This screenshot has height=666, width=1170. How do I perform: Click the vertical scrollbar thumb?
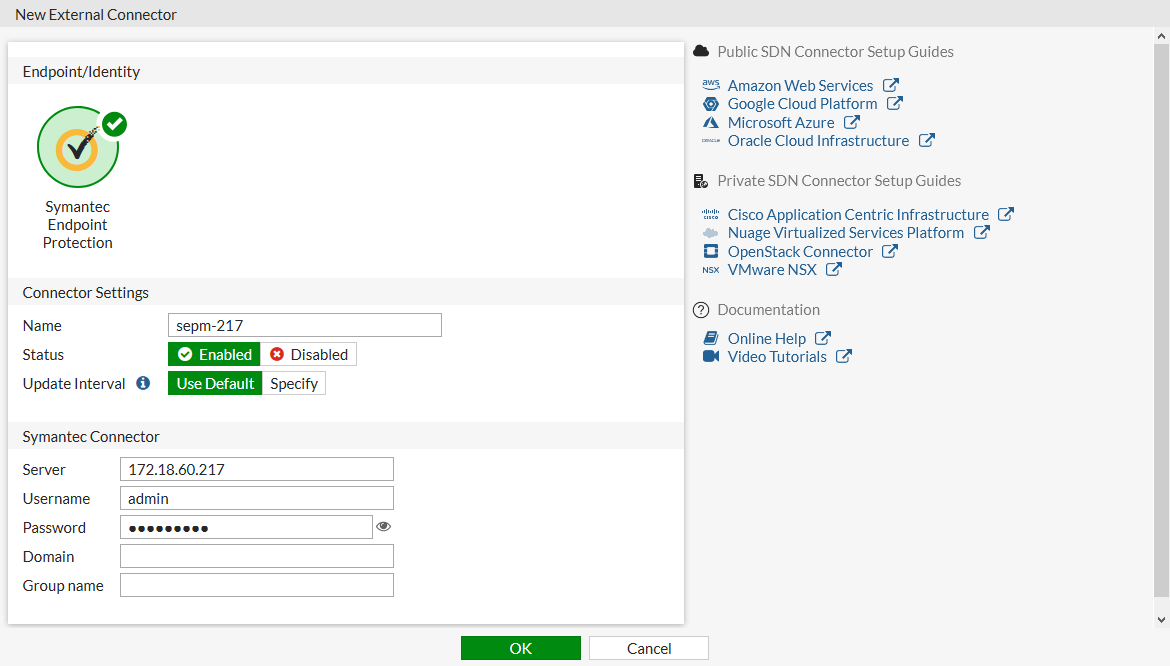(x=1161, y=321)
